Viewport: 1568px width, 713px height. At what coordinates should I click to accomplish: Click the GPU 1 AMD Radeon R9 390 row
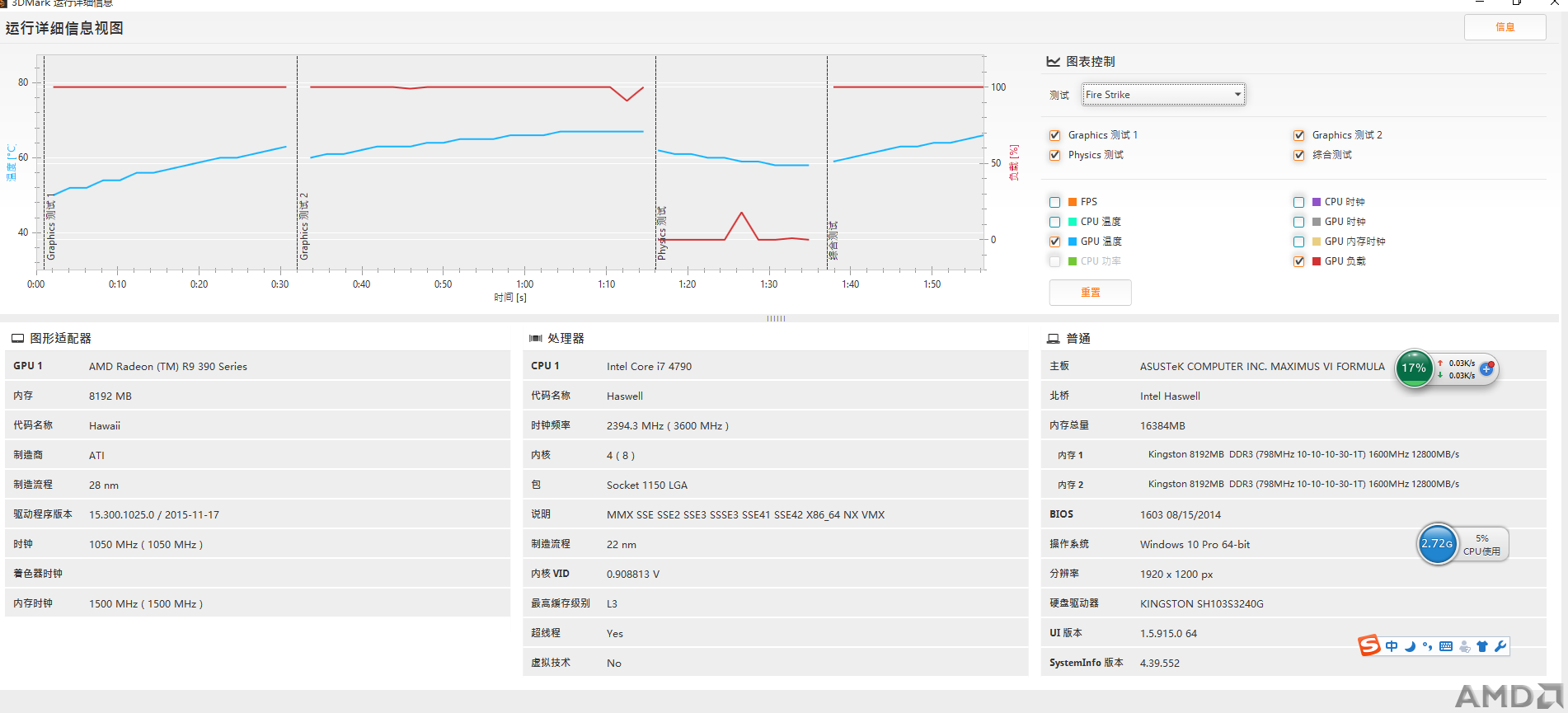point(257,366)
